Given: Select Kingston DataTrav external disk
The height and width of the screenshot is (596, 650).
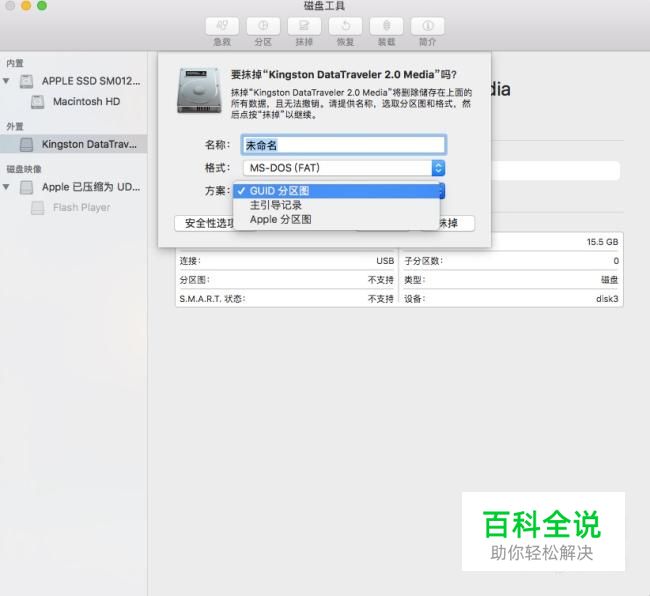Looking at the screenshot, I should [x=73, y=144].
